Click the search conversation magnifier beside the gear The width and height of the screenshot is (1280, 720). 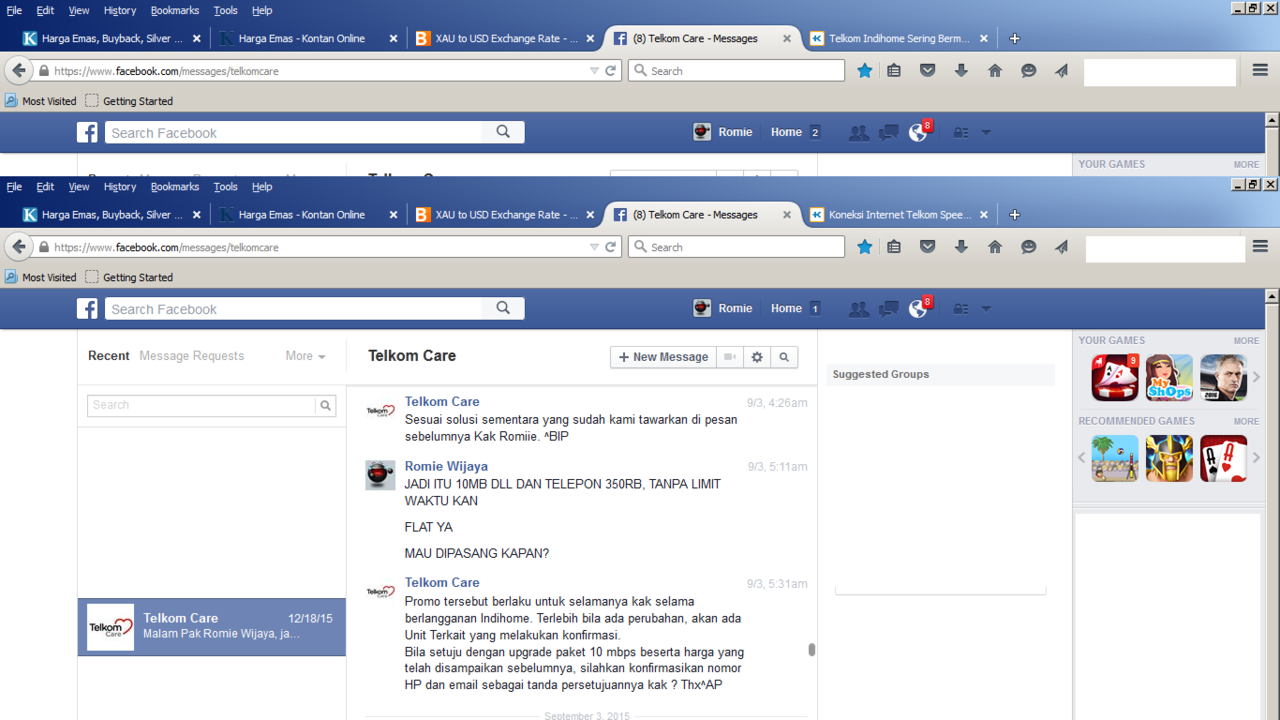pos(784,357)
